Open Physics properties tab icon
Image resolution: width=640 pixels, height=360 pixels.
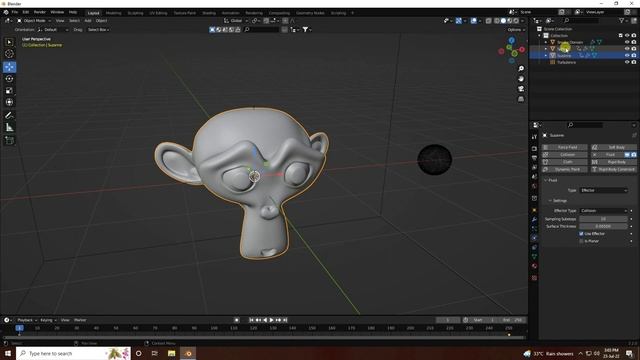tap(534, 238)
